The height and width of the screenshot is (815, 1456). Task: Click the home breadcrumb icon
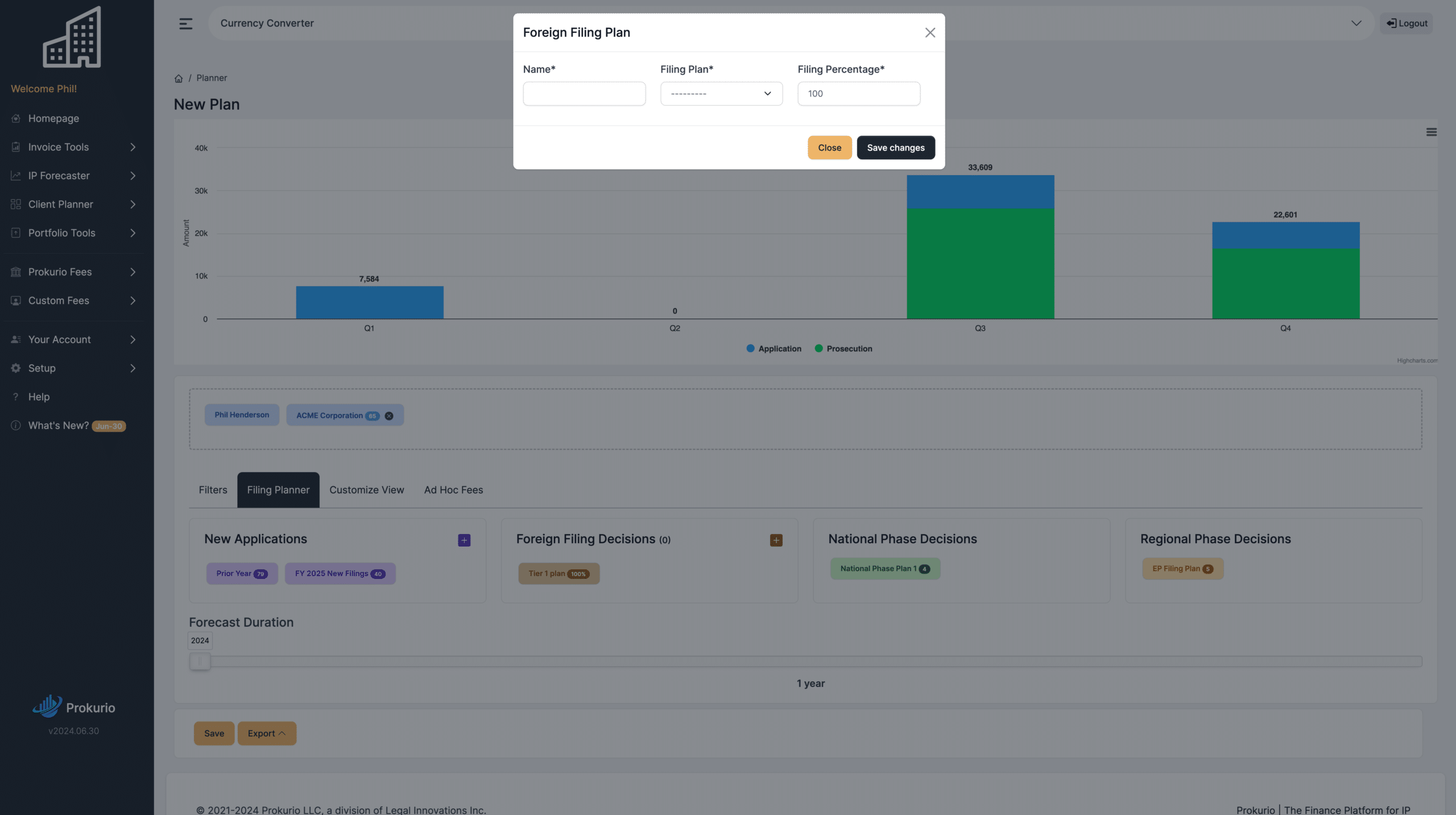click(179, 78)
